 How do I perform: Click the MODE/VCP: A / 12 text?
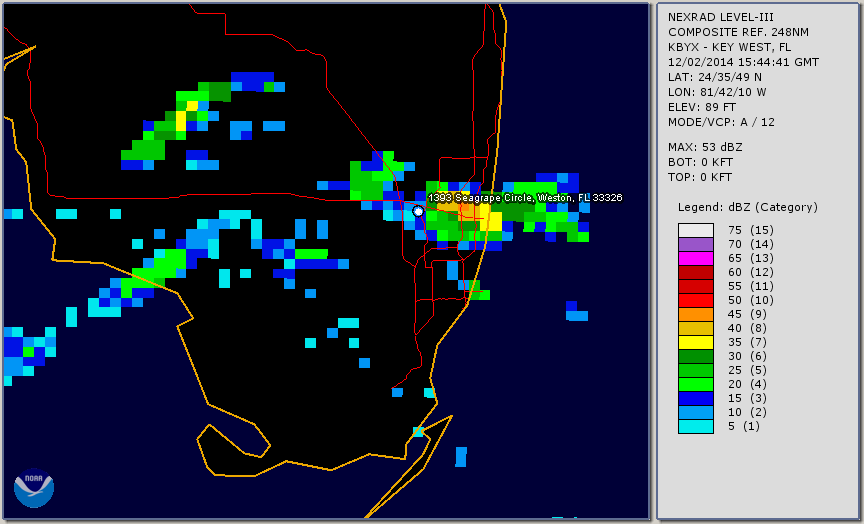point(721,122)
